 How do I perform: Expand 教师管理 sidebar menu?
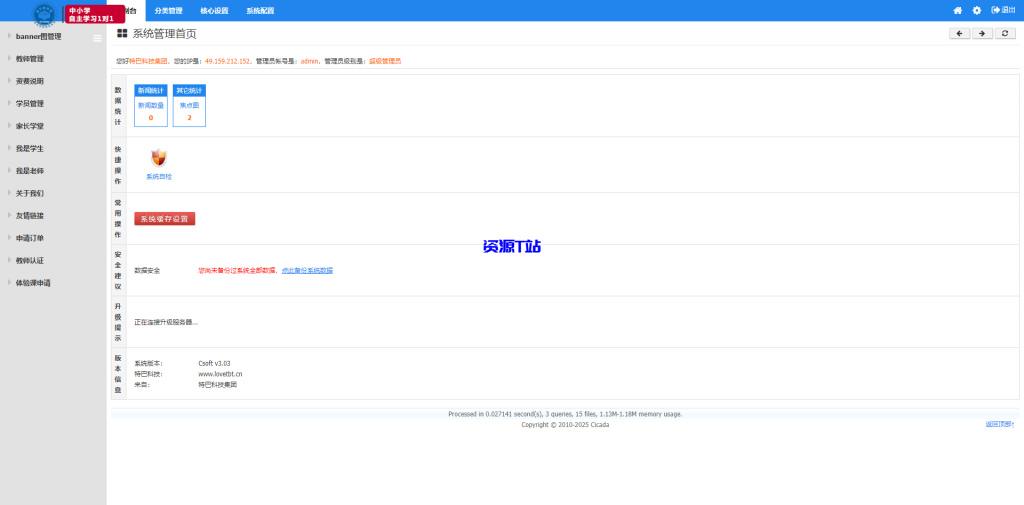point(30,59)
